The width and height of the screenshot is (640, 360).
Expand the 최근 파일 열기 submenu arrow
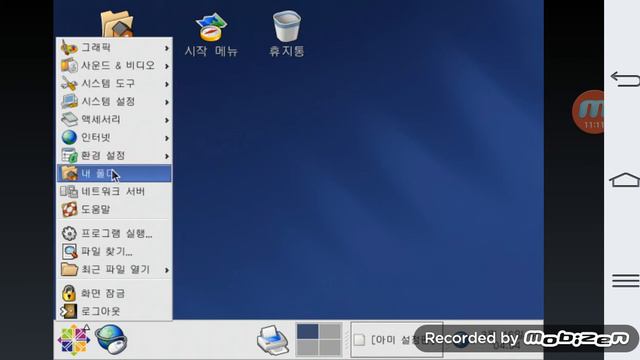(x=167, y=270)
